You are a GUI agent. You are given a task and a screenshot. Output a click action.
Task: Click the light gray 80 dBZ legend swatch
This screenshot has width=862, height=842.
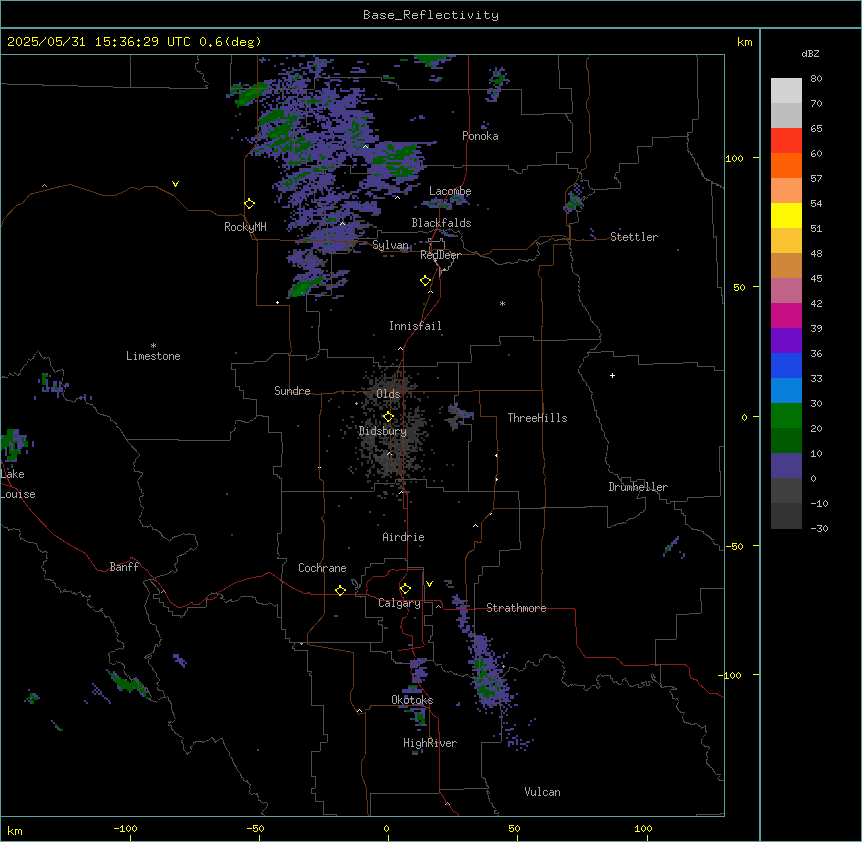[786, 91]
